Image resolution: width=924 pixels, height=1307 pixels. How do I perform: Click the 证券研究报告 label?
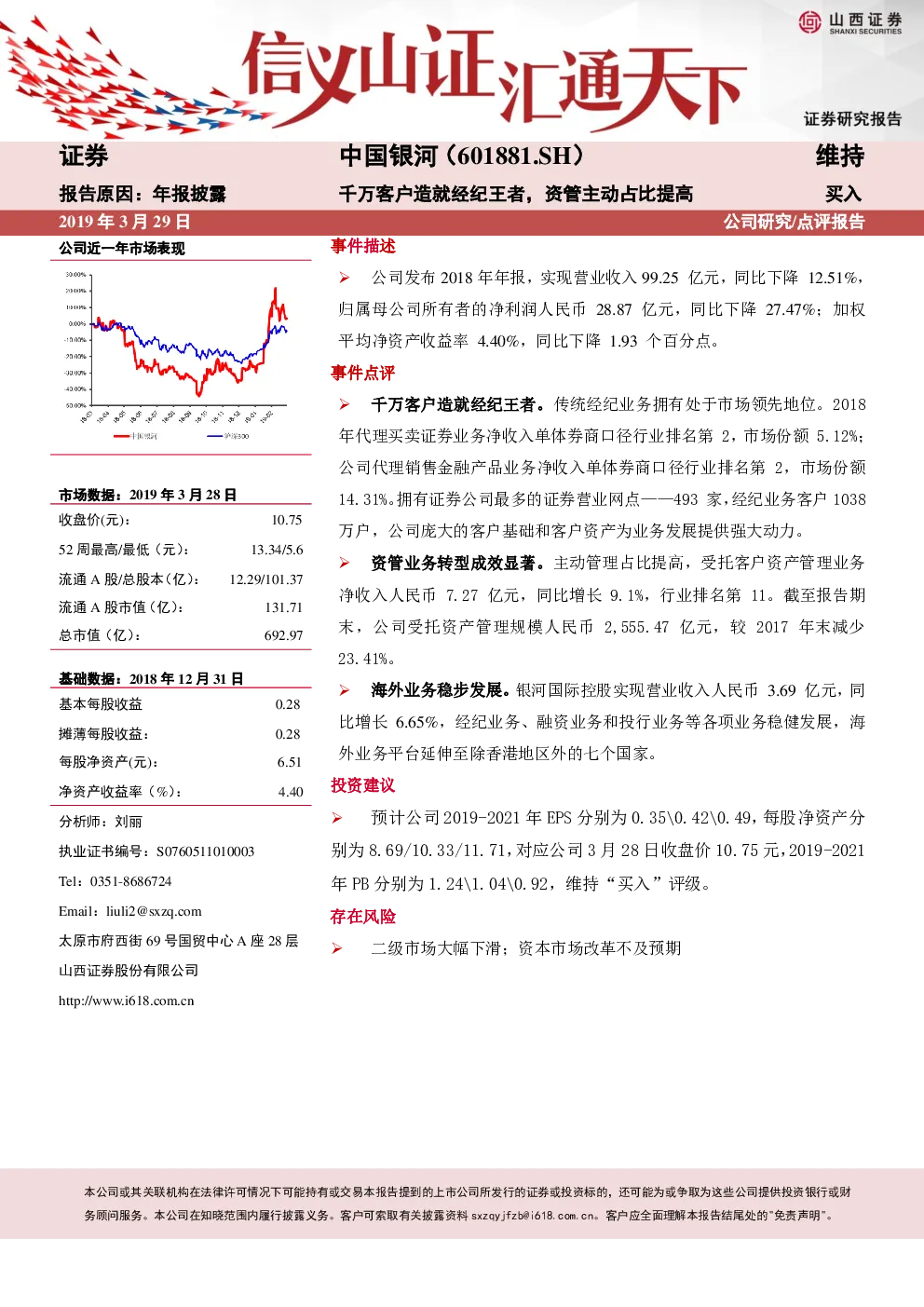[853, 119]
